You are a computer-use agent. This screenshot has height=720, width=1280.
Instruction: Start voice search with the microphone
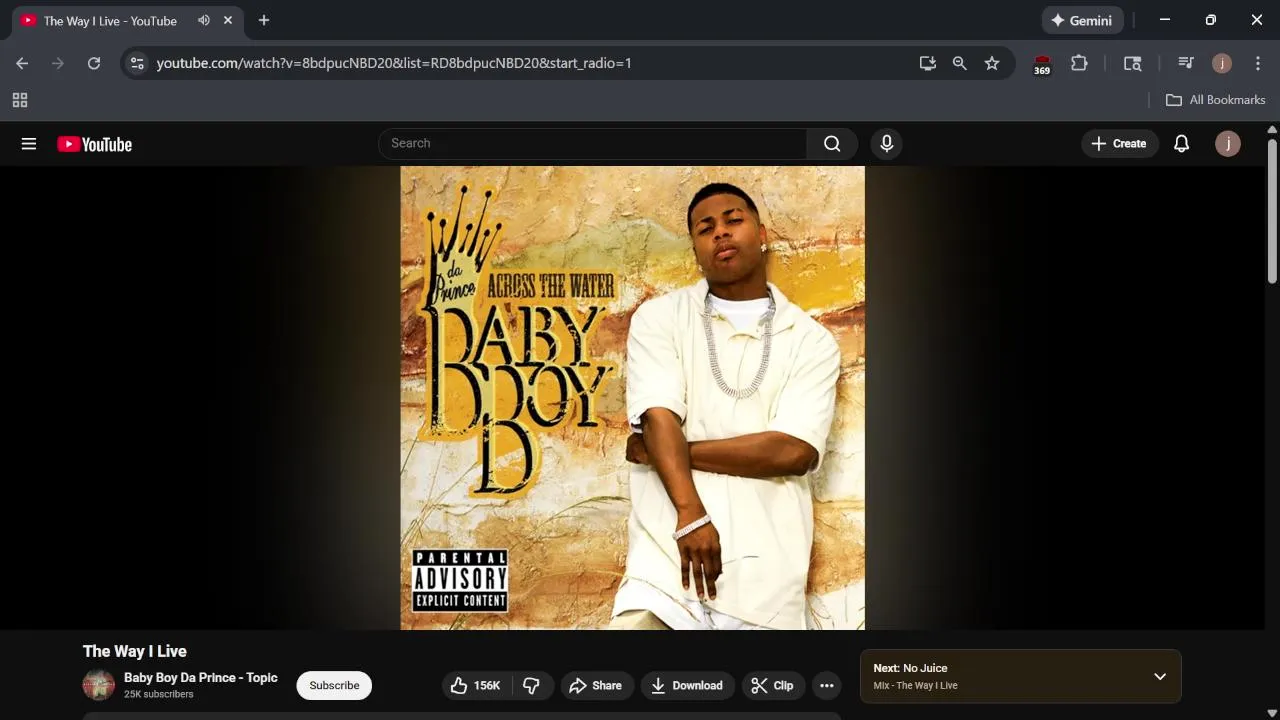click(x=886, y=144)
